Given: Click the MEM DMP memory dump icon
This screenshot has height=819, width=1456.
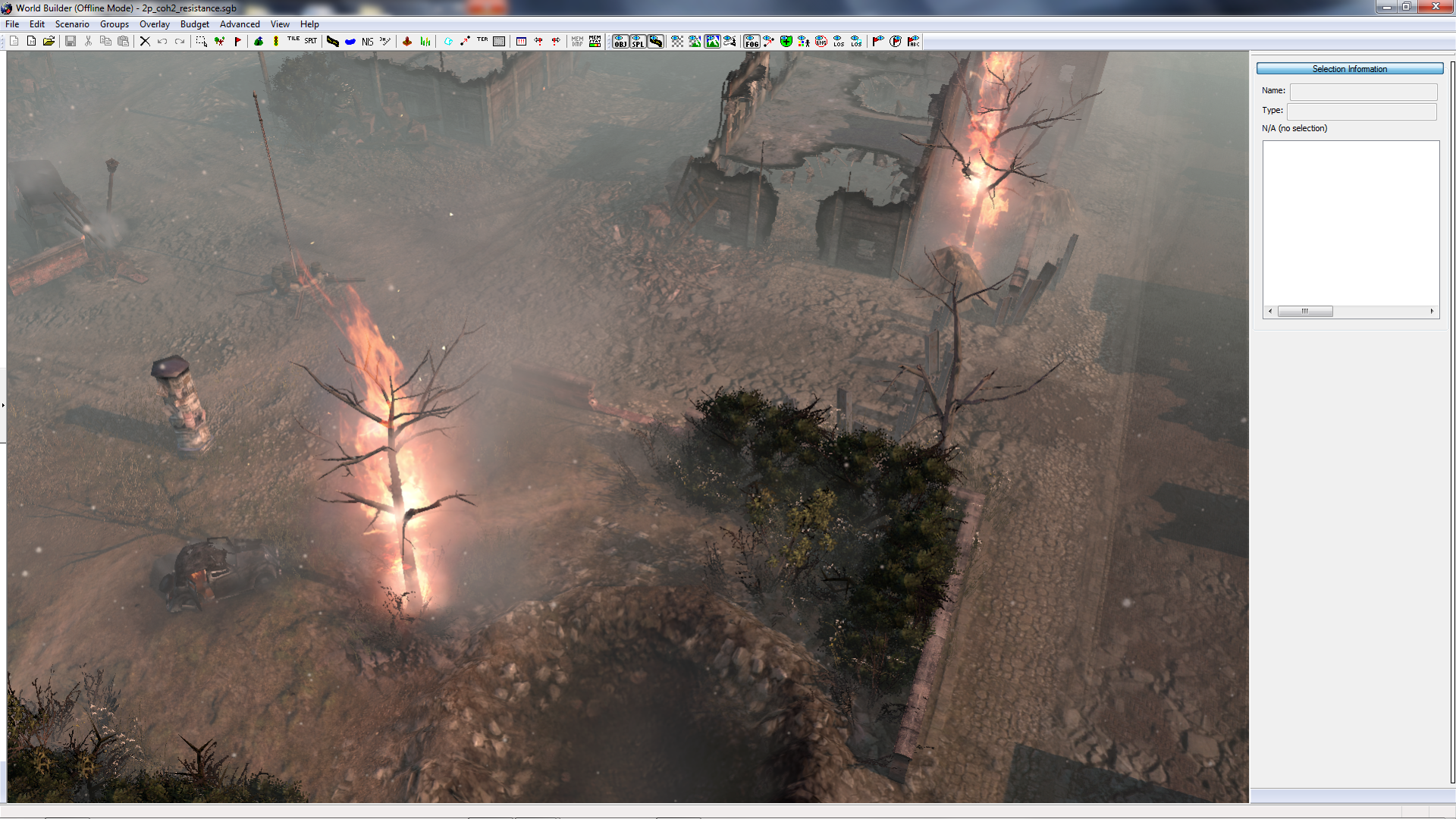Looking at the screenshot, I should pyautogui.click(x=577, y=41).
